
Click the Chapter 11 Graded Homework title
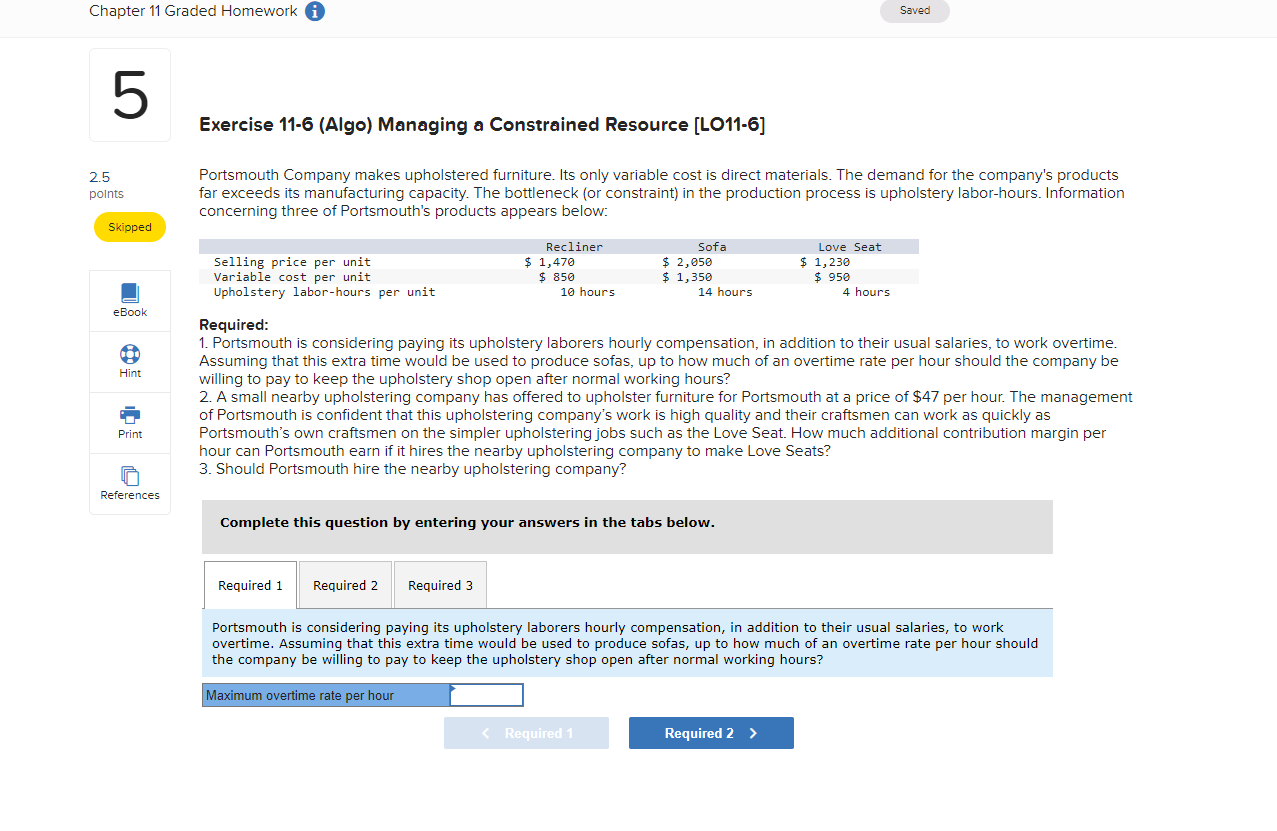point(193,11)
